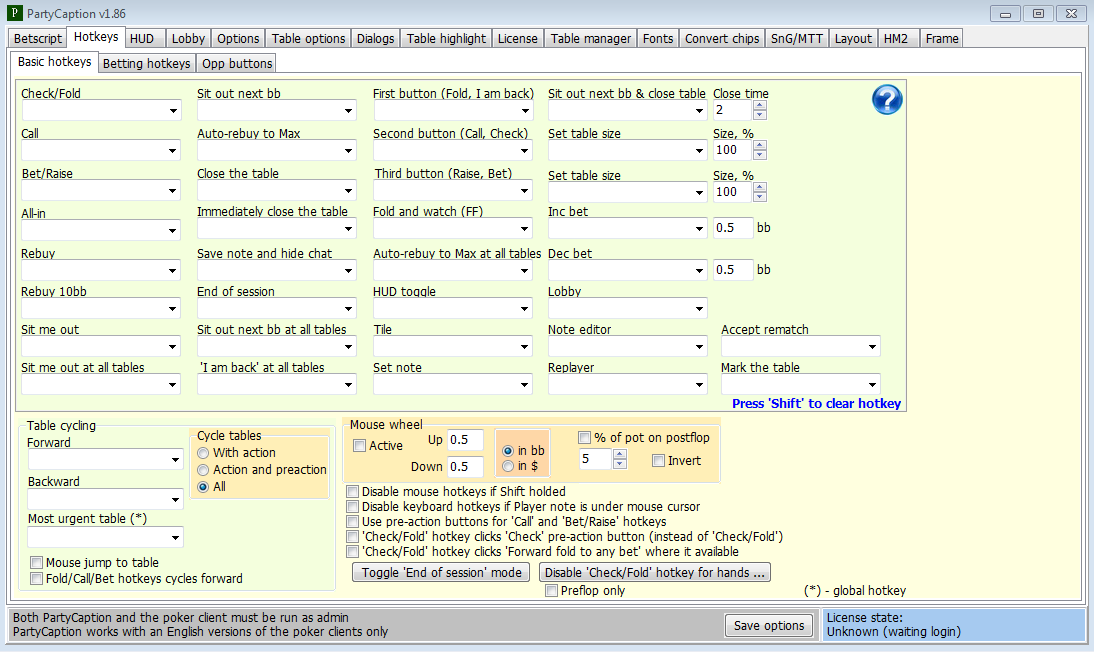Click 'Press Shift to clear hotkey' text

816,403
